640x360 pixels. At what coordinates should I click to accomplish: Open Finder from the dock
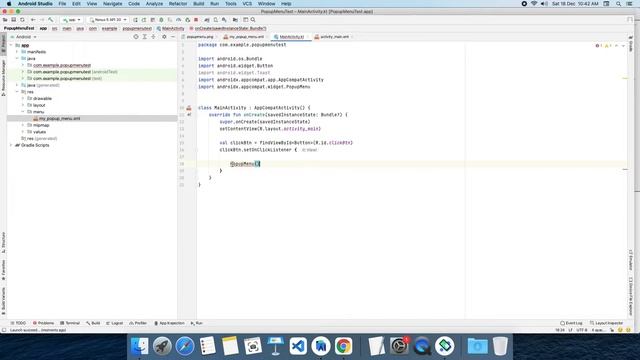click(140, 346)
